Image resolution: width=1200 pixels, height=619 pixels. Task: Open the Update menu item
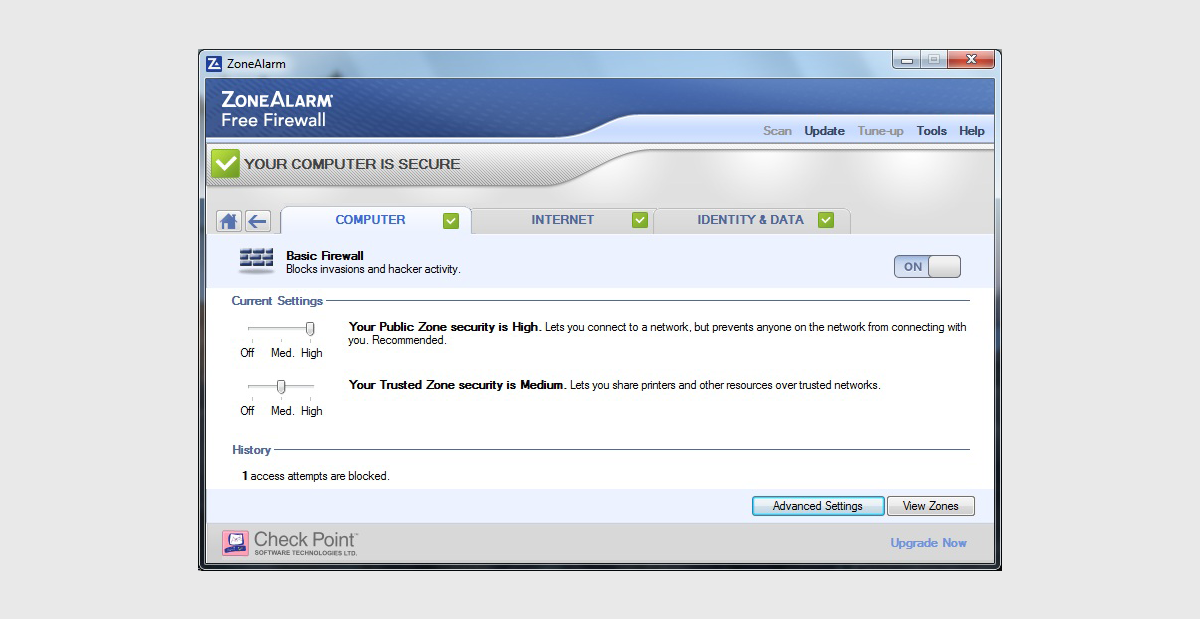pyautogui.click(x=825, y=131)
